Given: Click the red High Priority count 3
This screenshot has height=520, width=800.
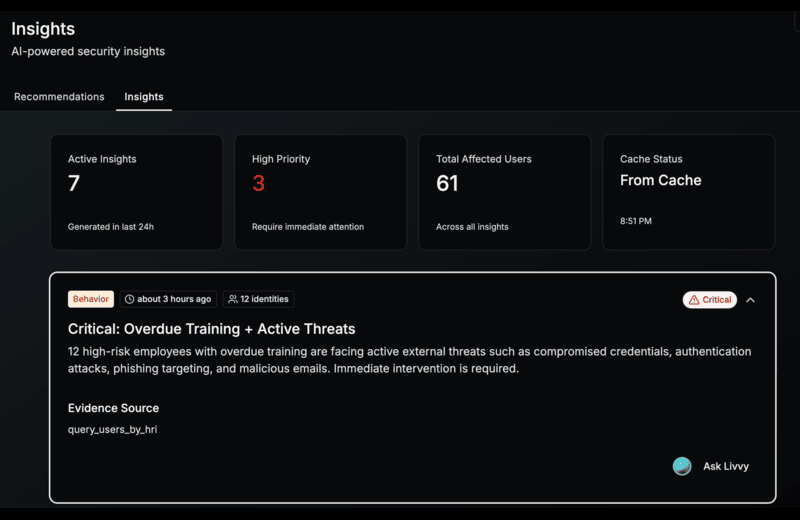Looking at the screenshot, I should click(258, 183).
